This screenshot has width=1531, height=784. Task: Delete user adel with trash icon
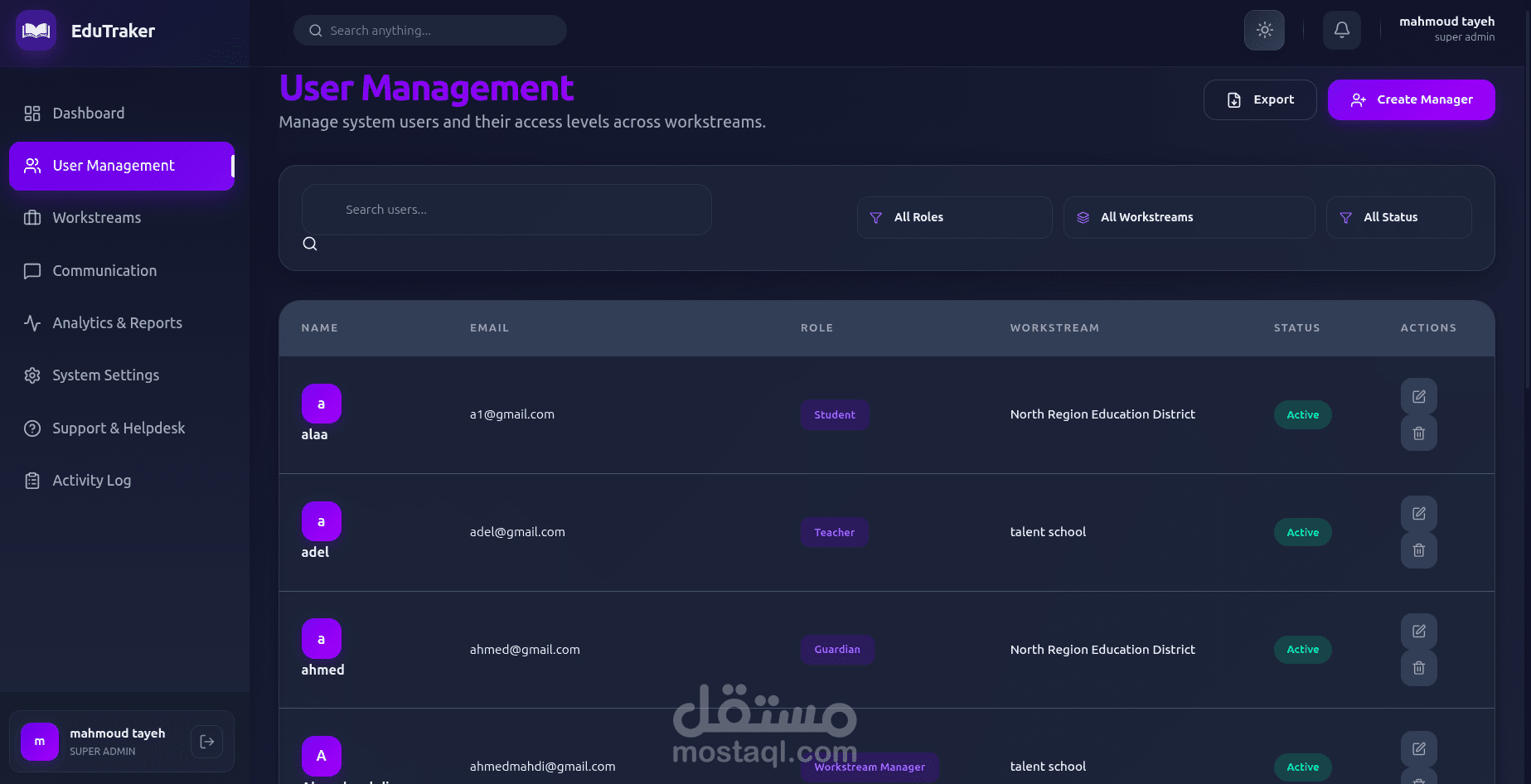click(1418, 550)
